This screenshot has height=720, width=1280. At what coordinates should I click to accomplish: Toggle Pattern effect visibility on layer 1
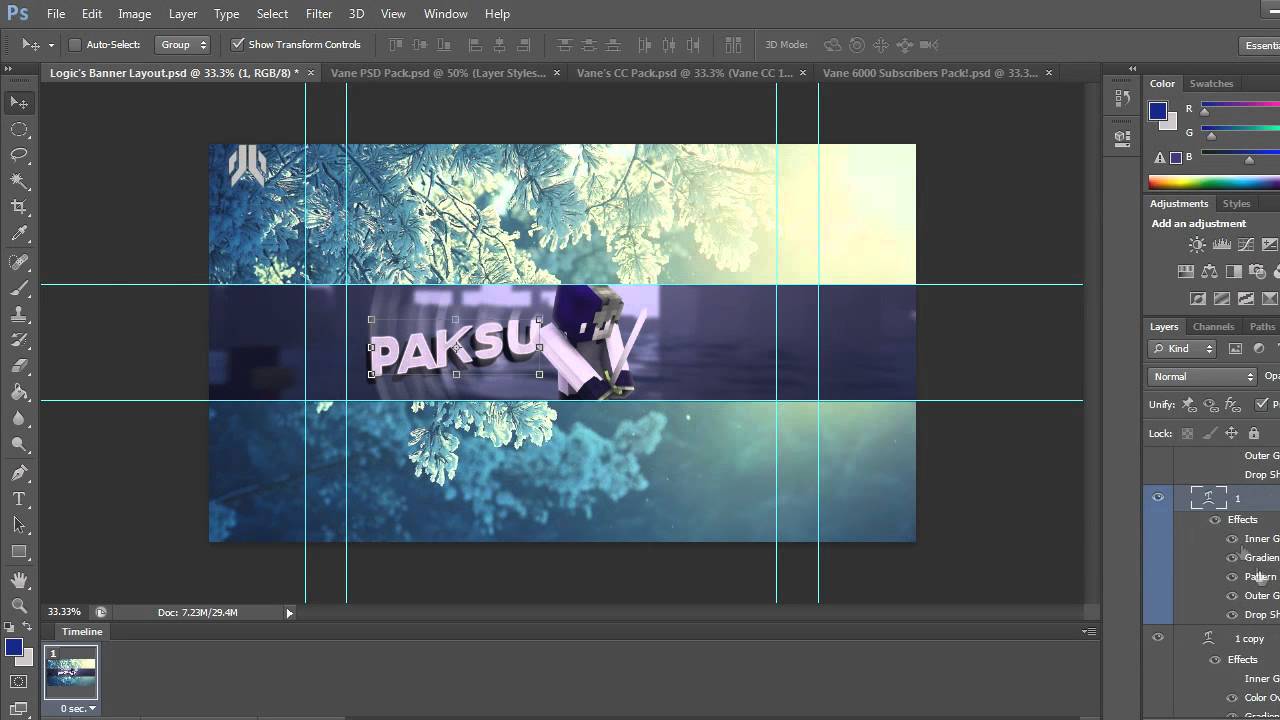[1232, 577]
